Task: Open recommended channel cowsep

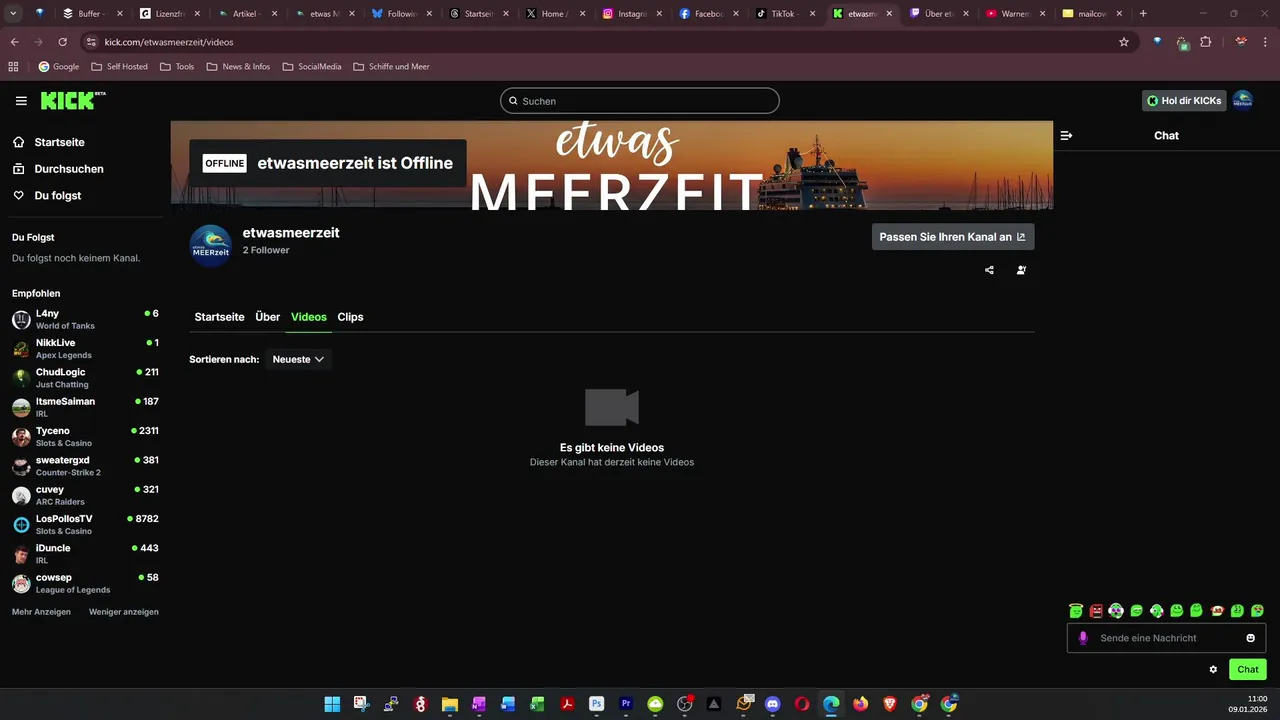Action: pyautogui.click(x=85, y=583)
